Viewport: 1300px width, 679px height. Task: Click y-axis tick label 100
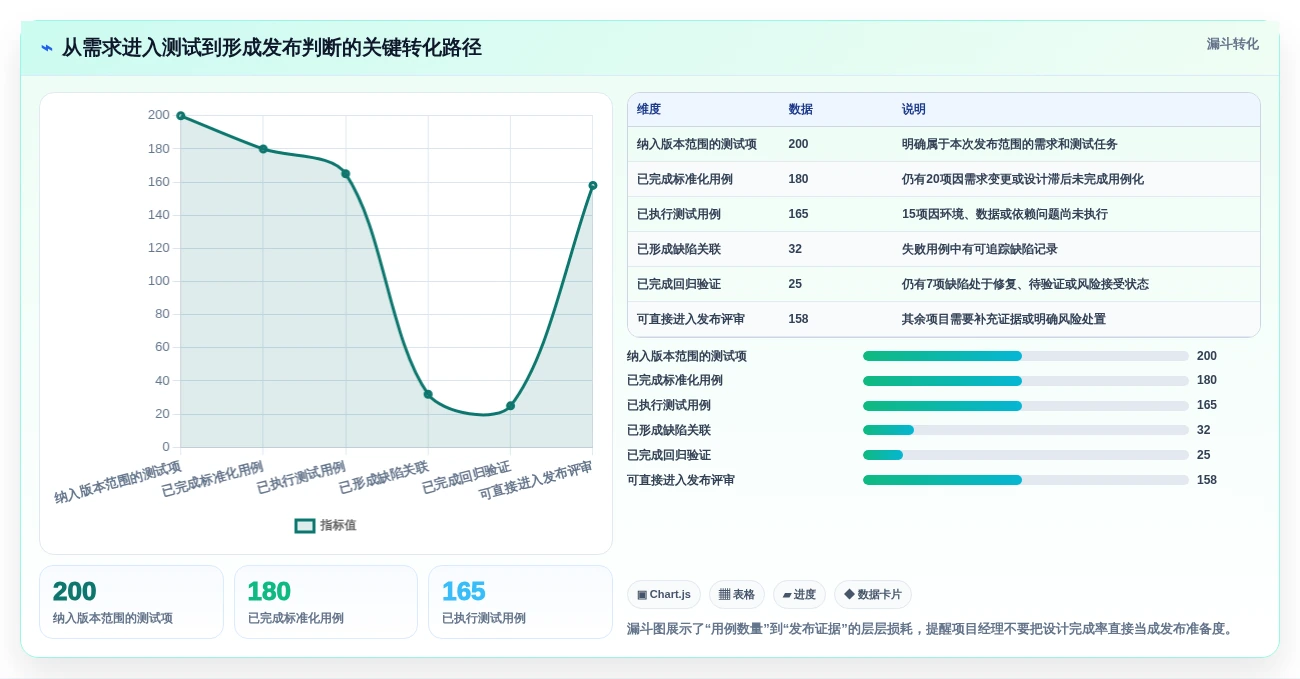click(158, 281)
